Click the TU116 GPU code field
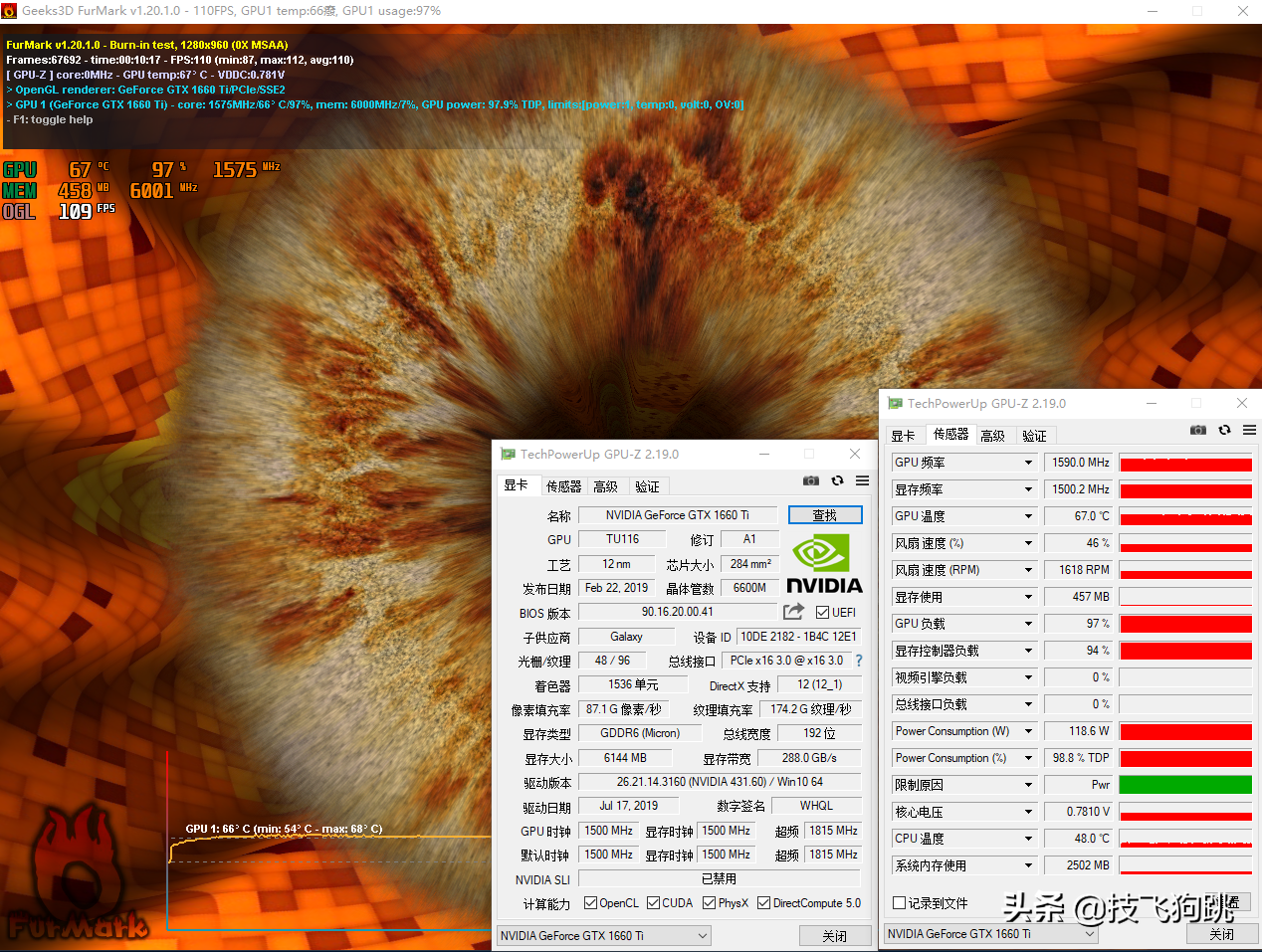The image size is (1262, 952). [x=622, y=539]
